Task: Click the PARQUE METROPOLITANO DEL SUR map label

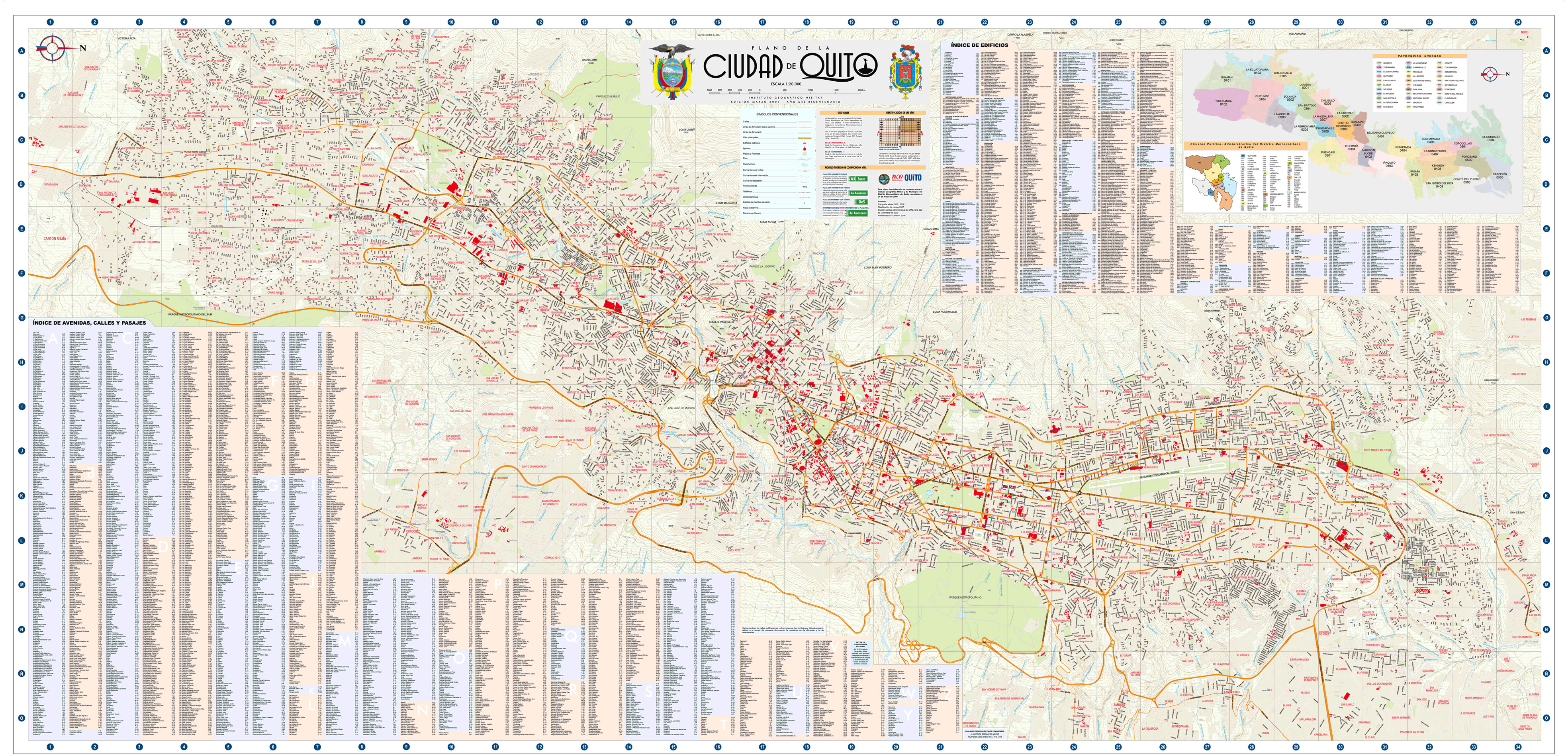Action: point(190,315)
